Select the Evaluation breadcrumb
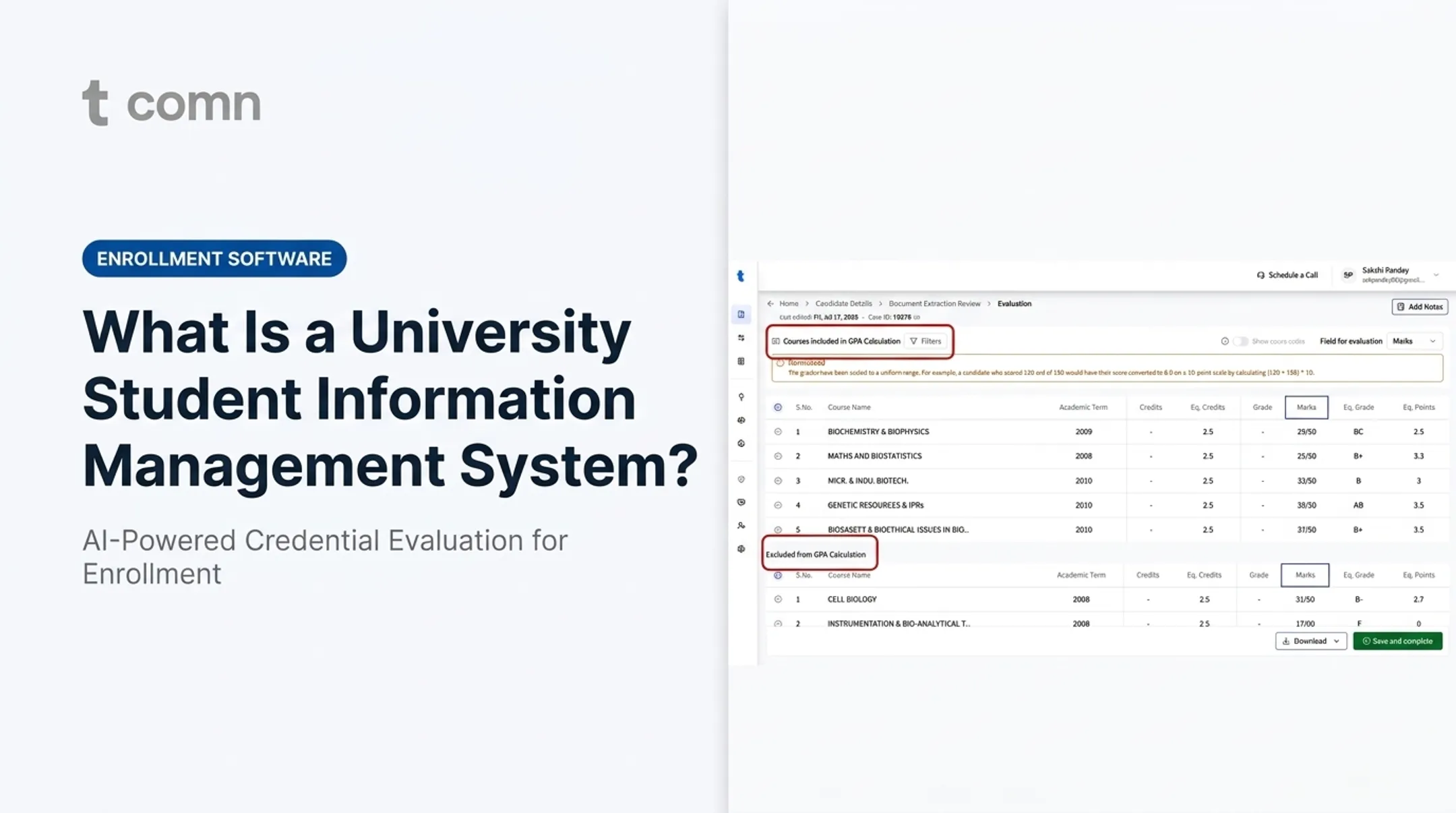1456x813 pixels. pos(1014,303)
